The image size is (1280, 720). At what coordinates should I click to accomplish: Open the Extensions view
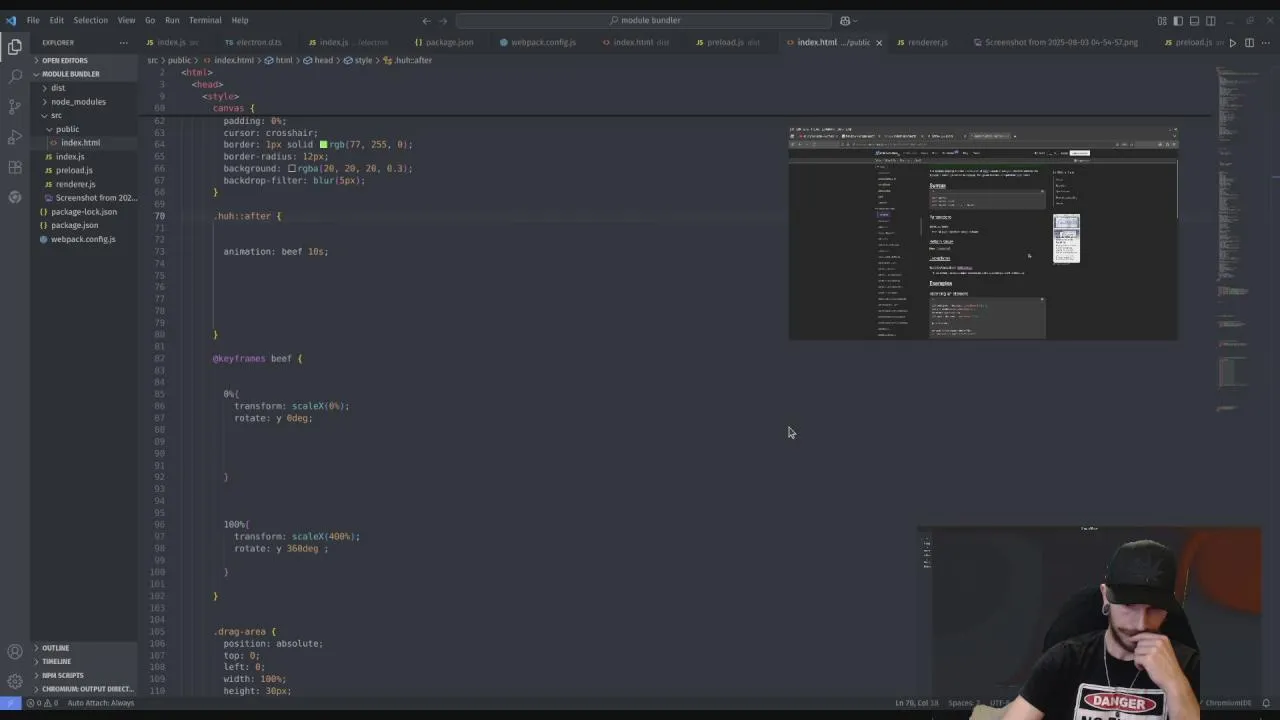pos(15,167)
